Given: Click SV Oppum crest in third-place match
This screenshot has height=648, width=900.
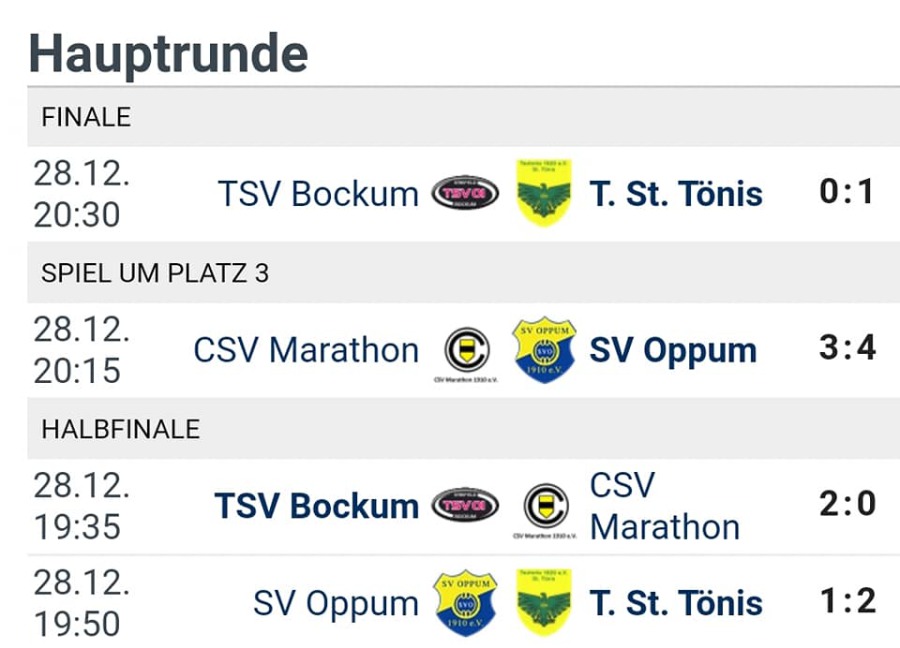Looking at the screenshot, I should [544, 351].
